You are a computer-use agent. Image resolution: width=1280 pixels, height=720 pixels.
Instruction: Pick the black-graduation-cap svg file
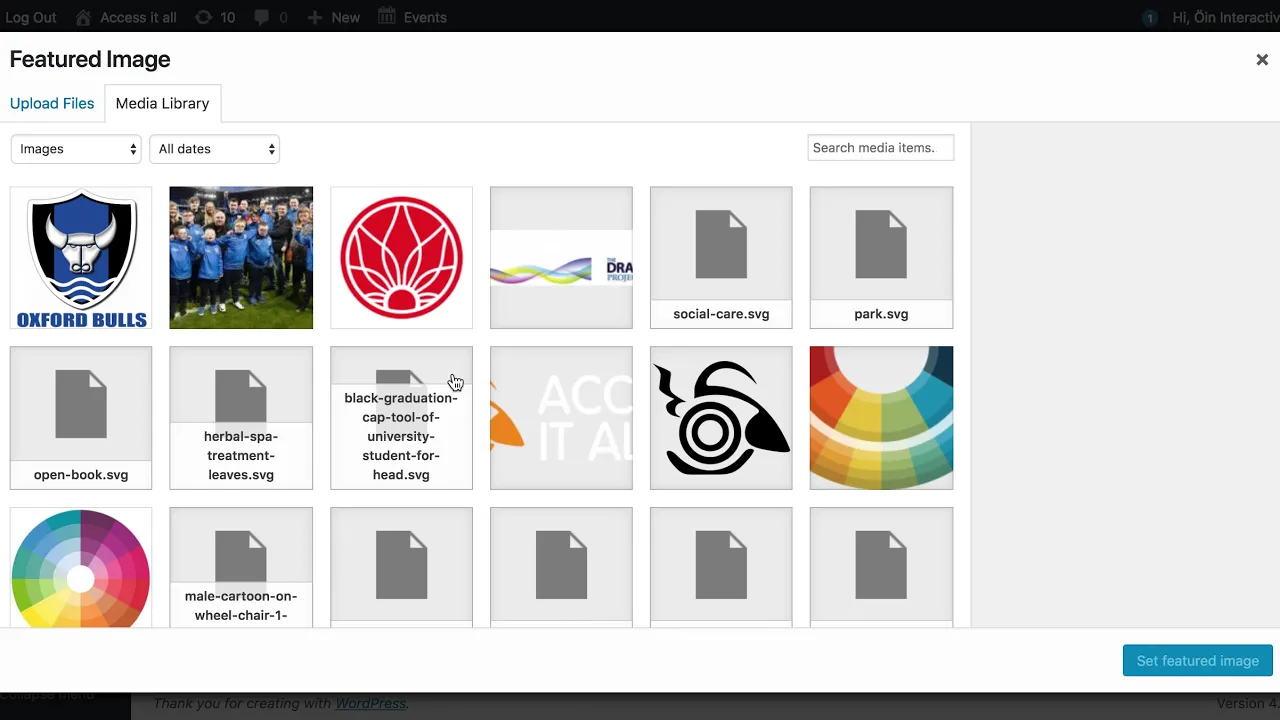(x=401, y=418)
